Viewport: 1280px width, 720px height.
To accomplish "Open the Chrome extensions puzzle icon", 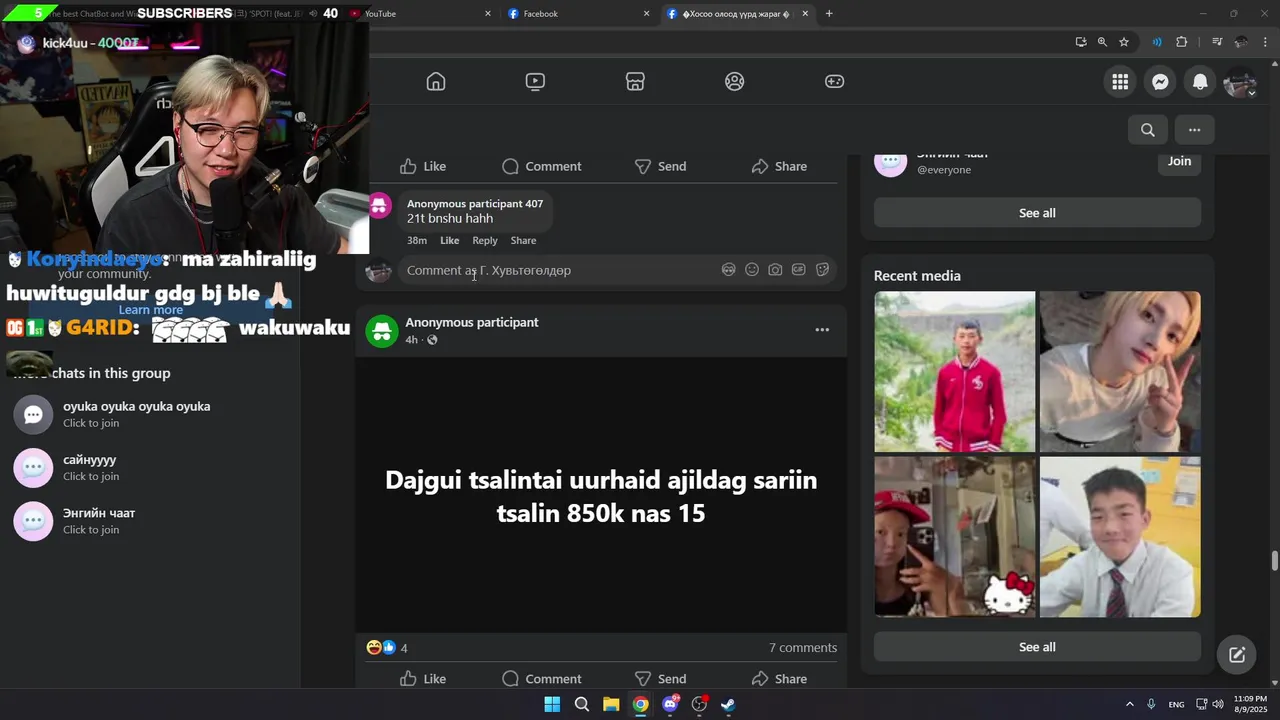I will pyautogui.click(x=1182, y=42).
